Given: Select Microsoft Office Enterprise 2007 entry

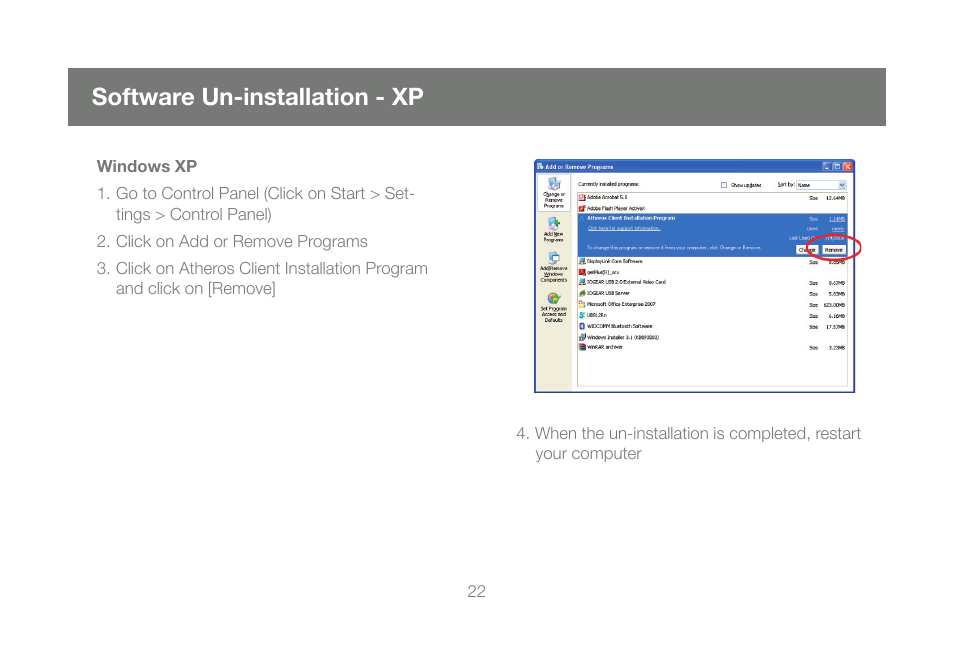Looking at the screenshot, I should tap(712, 304).
